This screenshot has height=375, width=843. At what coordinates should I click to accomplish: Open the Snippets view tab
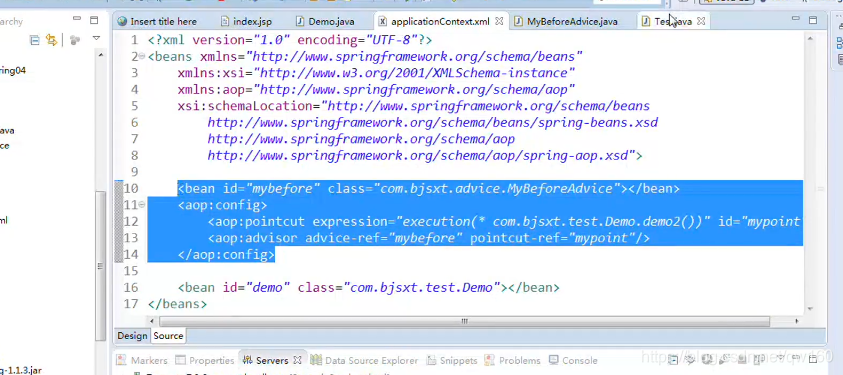[452, 360]
